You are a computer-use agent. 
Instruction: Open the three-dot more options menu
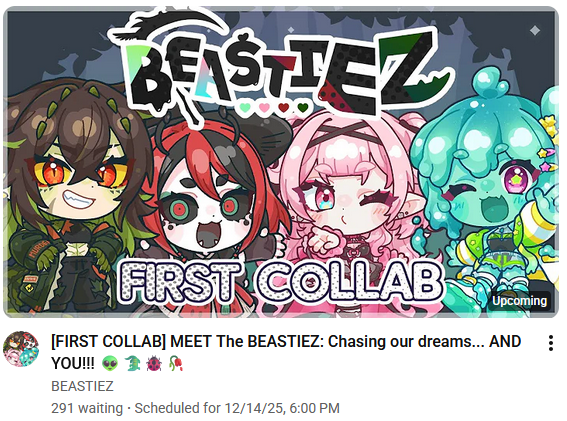tap(550, 343)
